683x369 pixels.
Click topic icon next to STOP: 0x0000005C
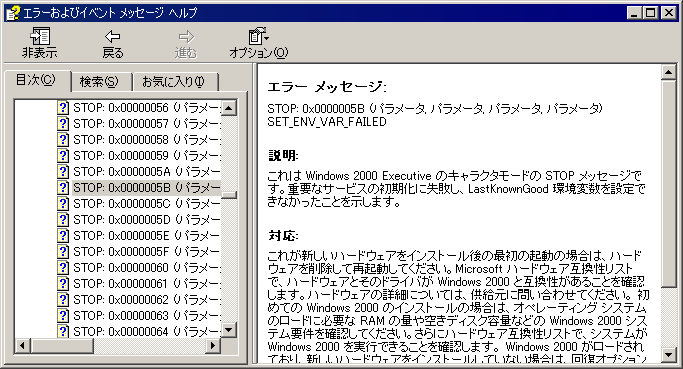pos(63,203)
